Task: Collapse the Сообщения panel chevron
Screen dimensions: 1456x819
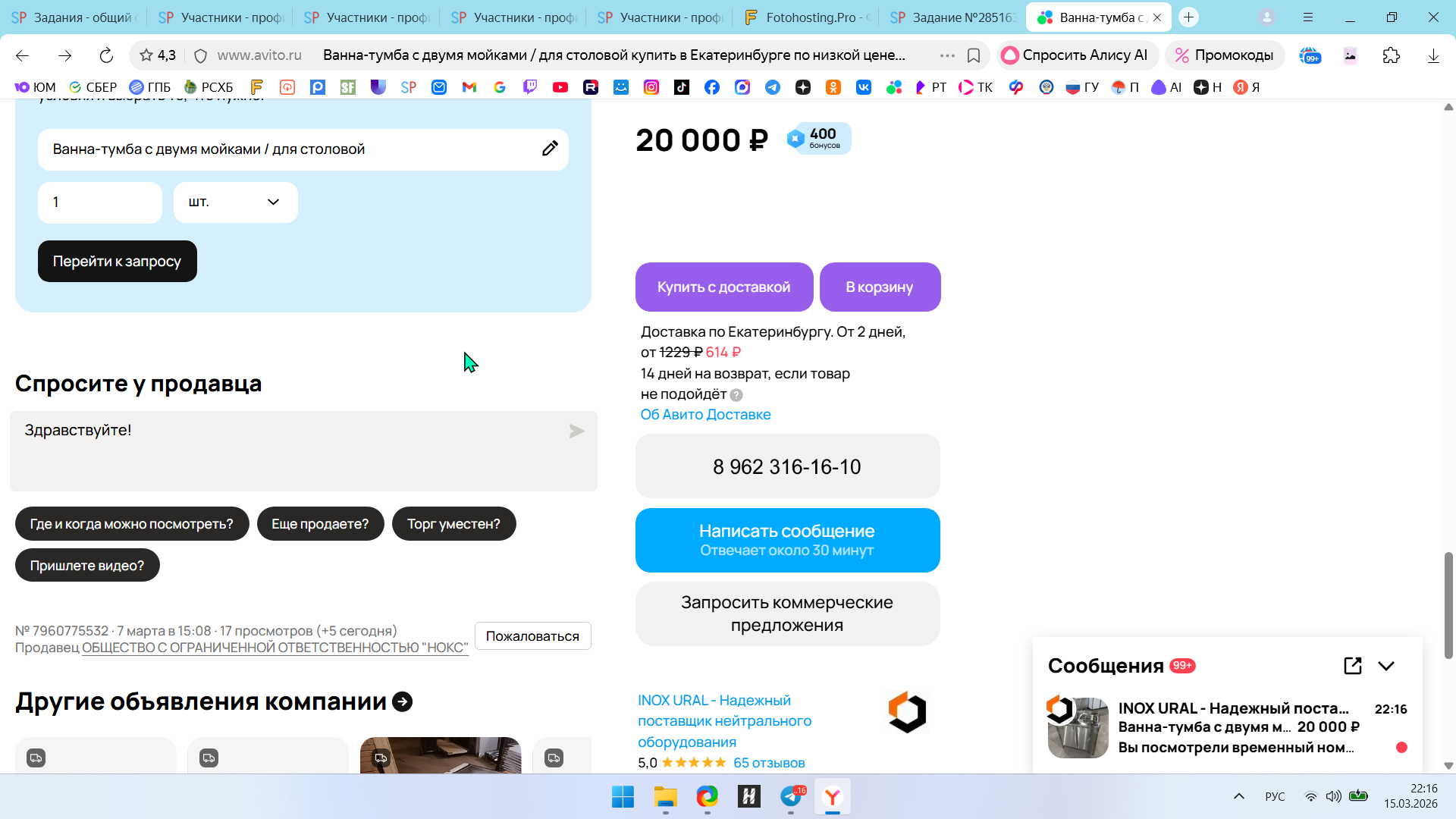Action: 1386,666
